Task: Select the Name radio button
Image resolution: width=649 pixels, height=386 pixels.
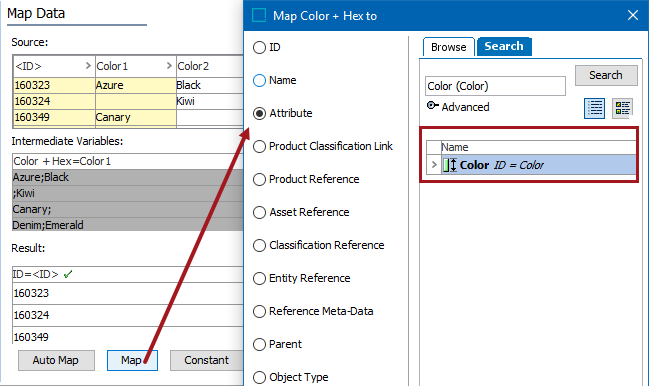Action: coord(259,80)
